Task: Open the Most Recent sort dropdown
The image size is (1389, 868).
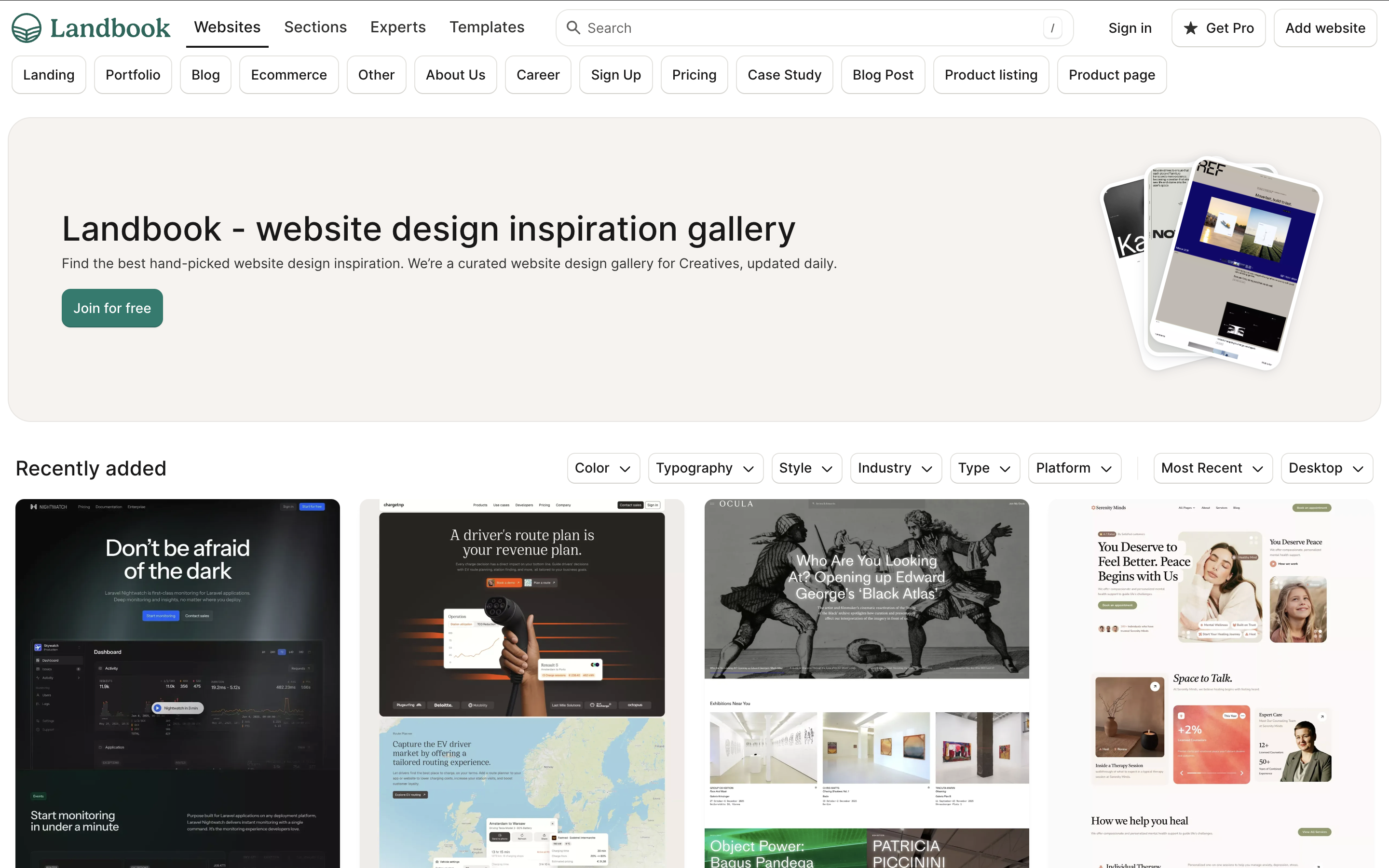Action: pos(1213,468)
